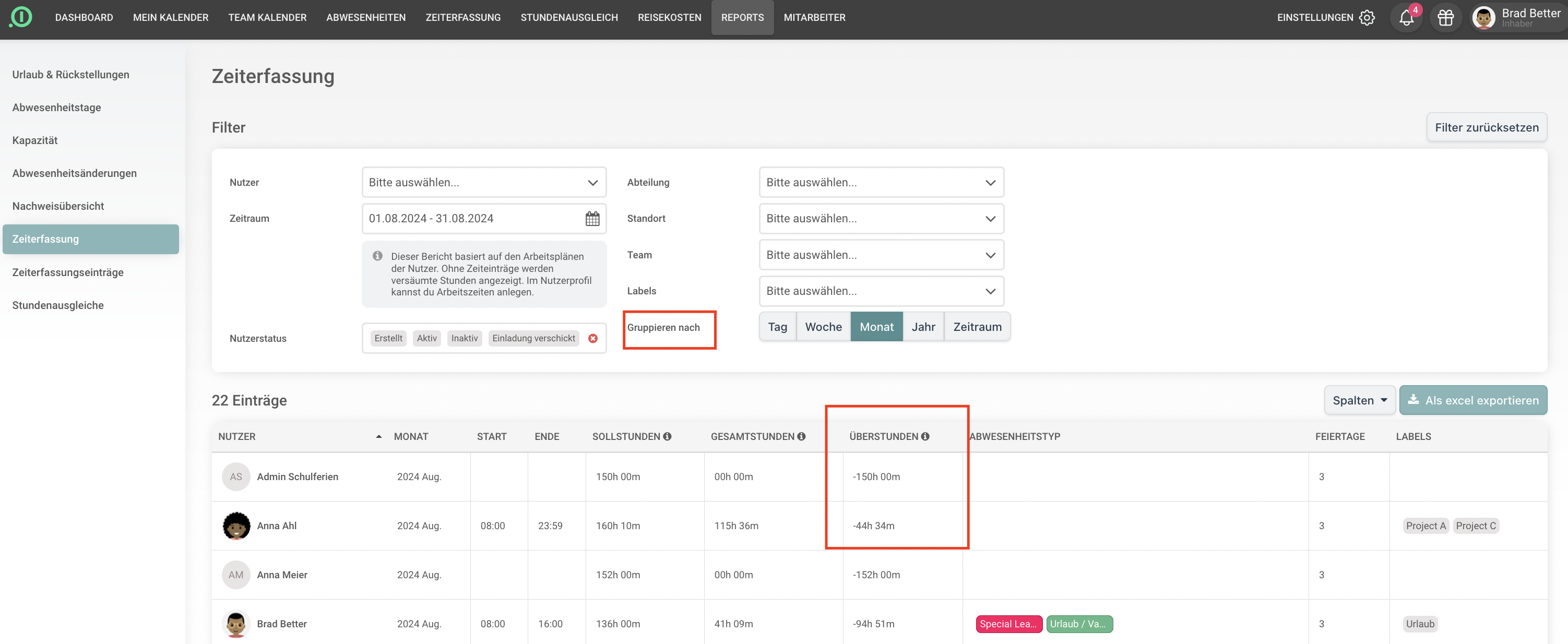
Task: Click the Inaktiv status tag
Action: (x=465, y=338)
